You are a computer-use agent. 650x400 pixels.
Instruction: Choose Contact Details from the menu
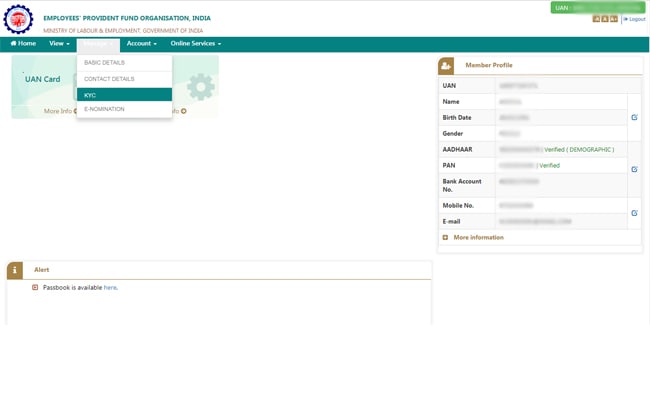(109, 79)
